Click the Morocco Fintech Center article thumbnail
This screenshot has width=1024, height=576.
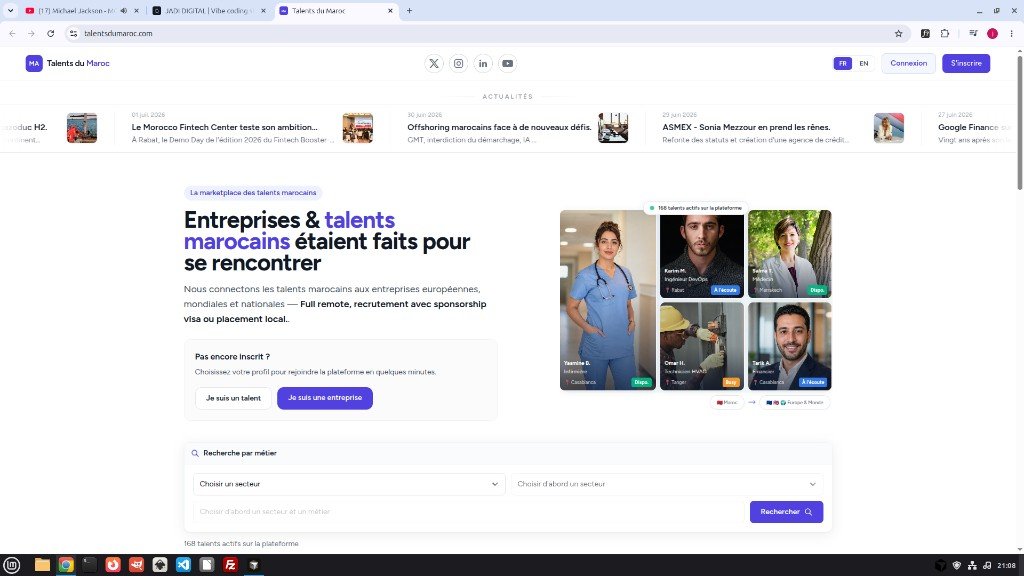(358, 128)
